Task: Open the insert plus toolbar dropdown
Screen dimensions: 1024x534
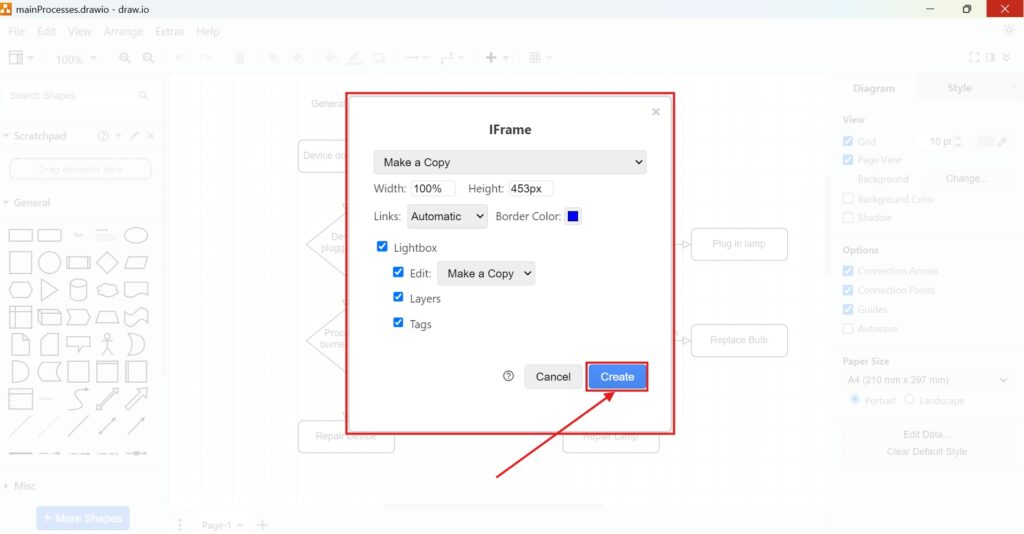Action: pos(496,57)
